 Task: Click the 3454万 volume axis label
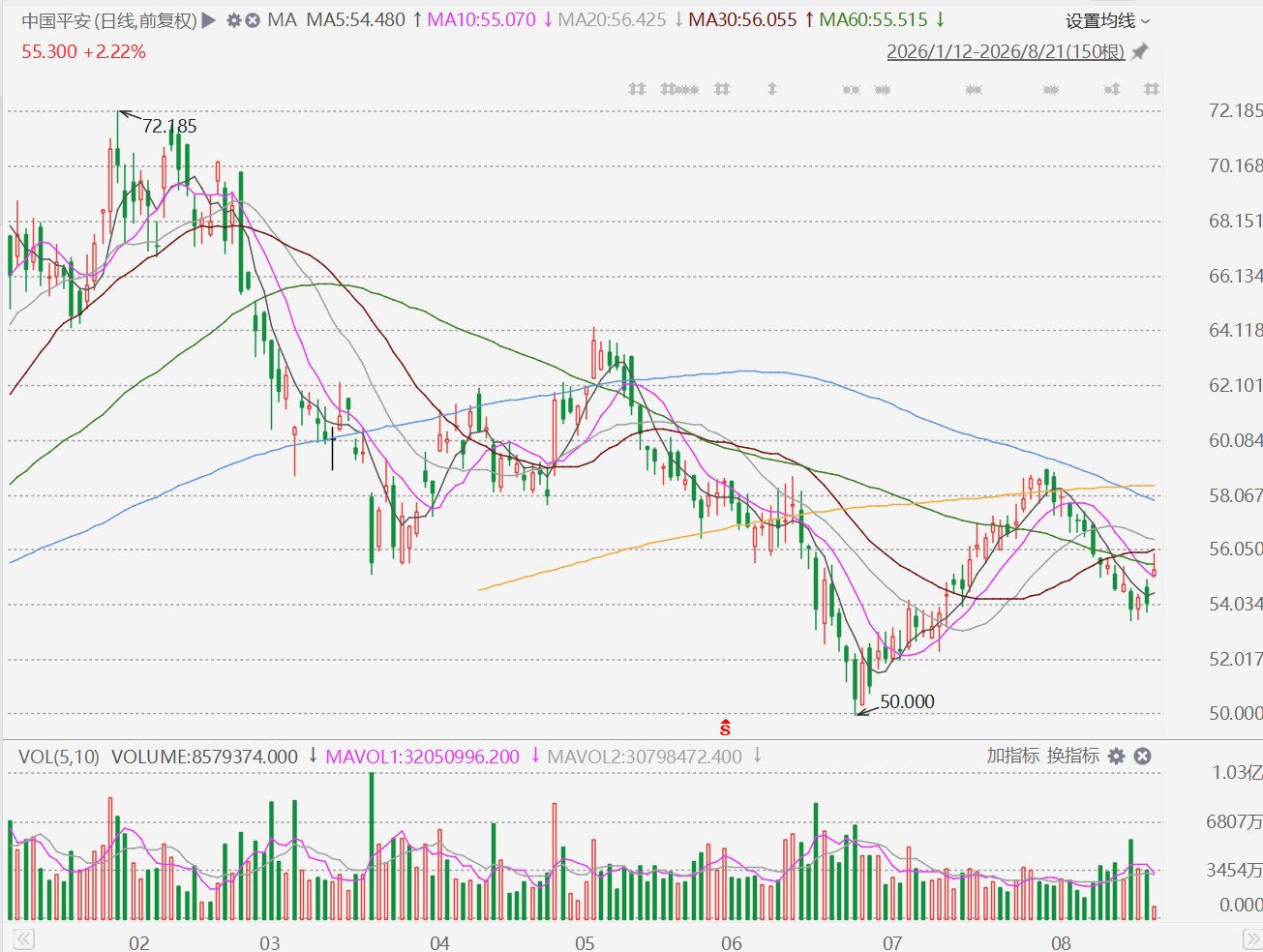1234,870
